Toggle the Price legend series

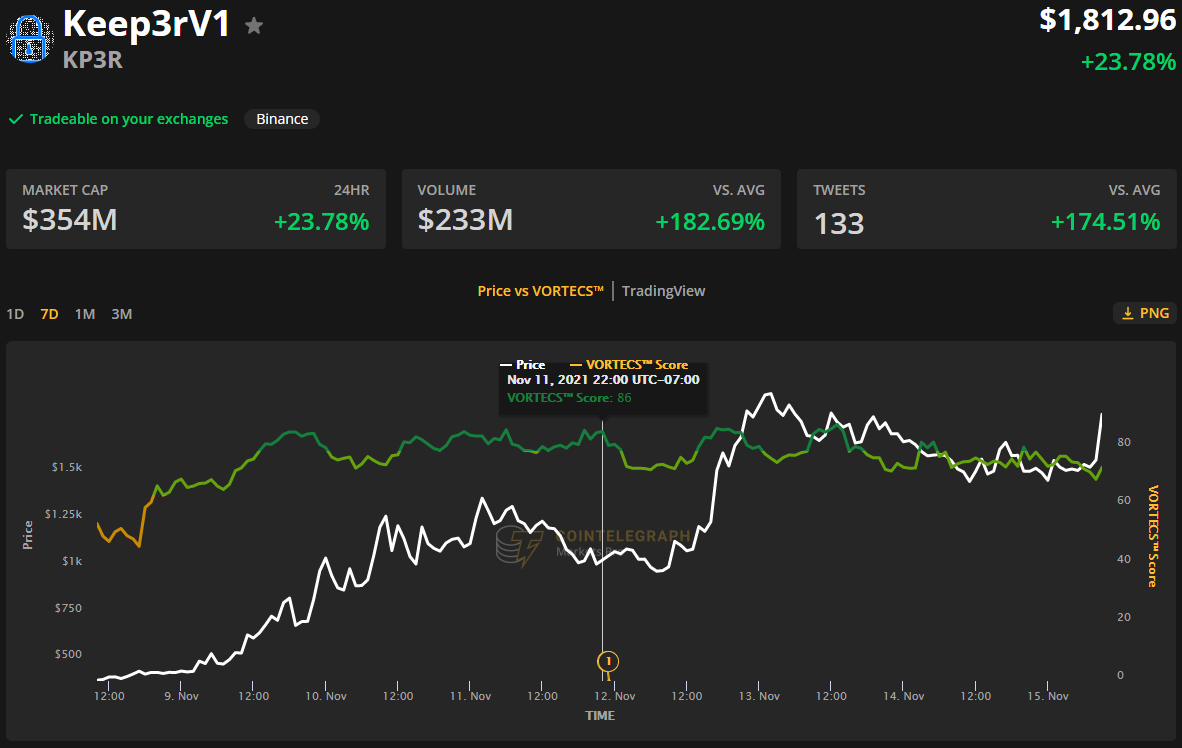523,365
